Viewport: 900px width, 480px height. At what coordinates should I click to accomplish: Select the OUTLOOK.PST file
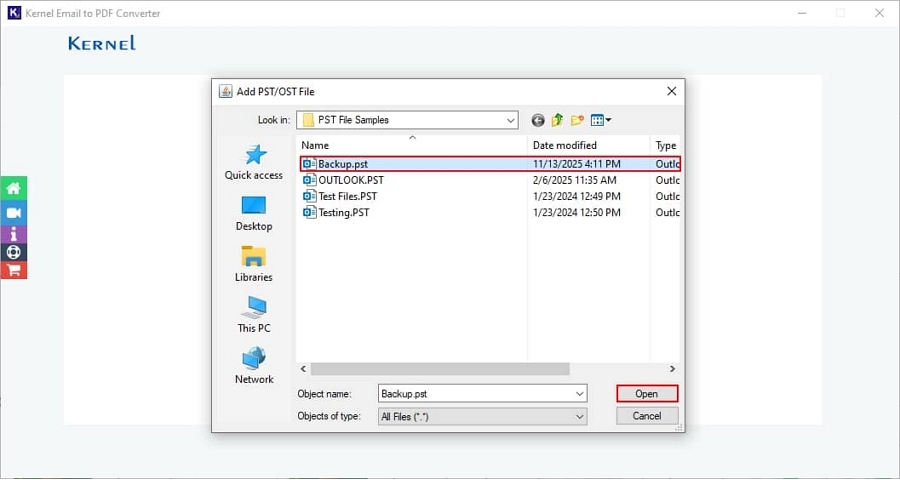(x=350, y=180)
